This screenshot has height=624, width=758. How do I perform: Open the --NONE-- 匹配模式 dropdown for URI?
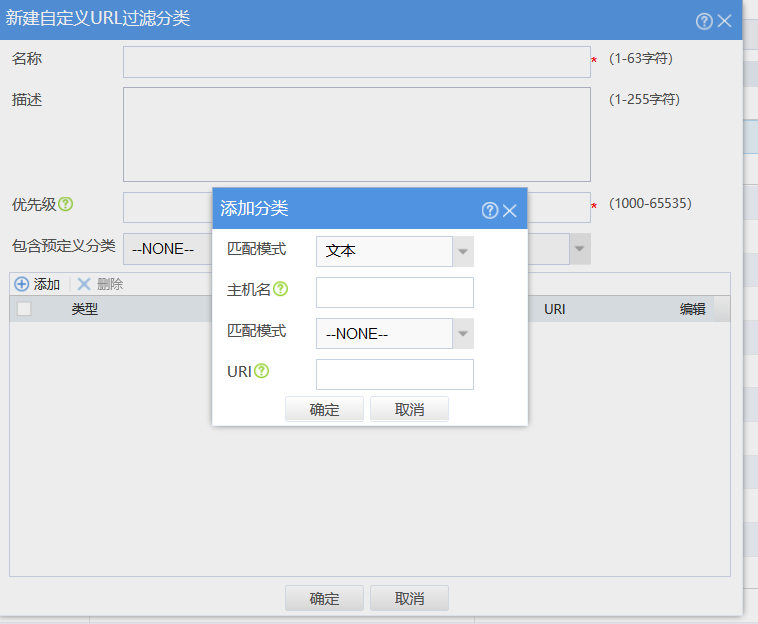pyautogui.click(x=463, y=334)
